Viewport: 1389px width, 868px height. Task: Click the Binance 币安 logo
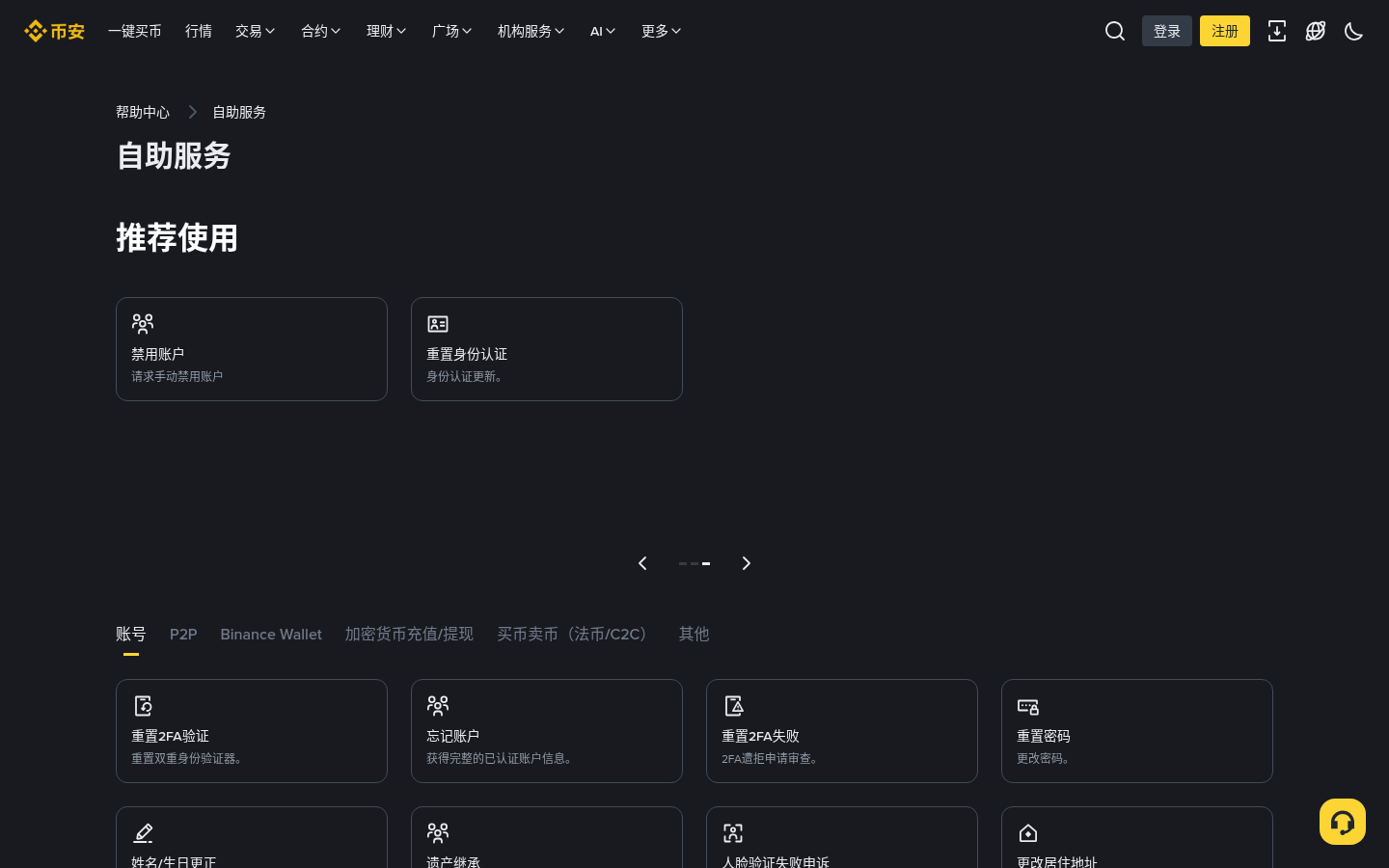[x=54, y=31]
